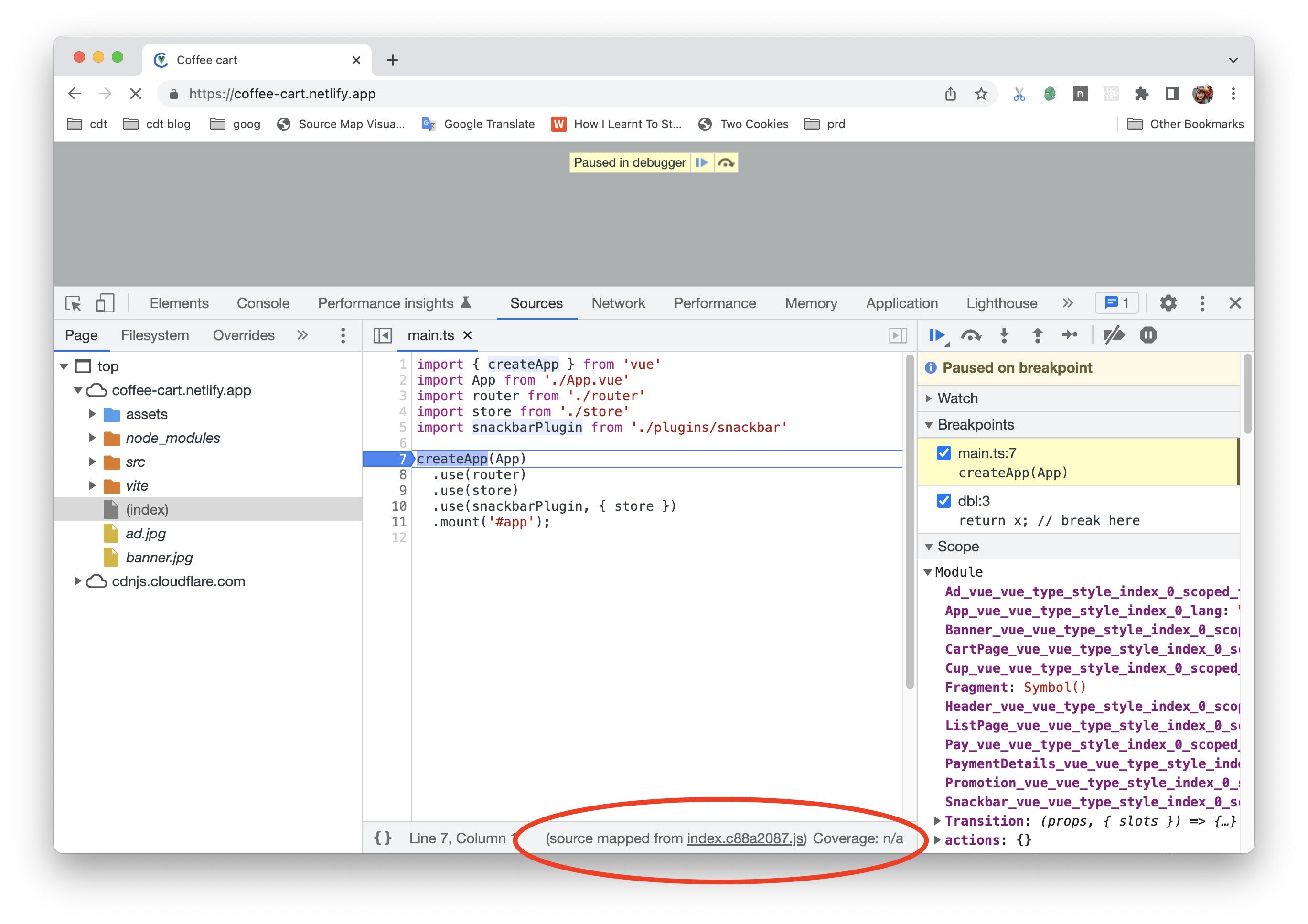The width and height of the screenshot is (1308, 924).
Task: Click the issues counter button showing 1
Action: click(1116, 303)
